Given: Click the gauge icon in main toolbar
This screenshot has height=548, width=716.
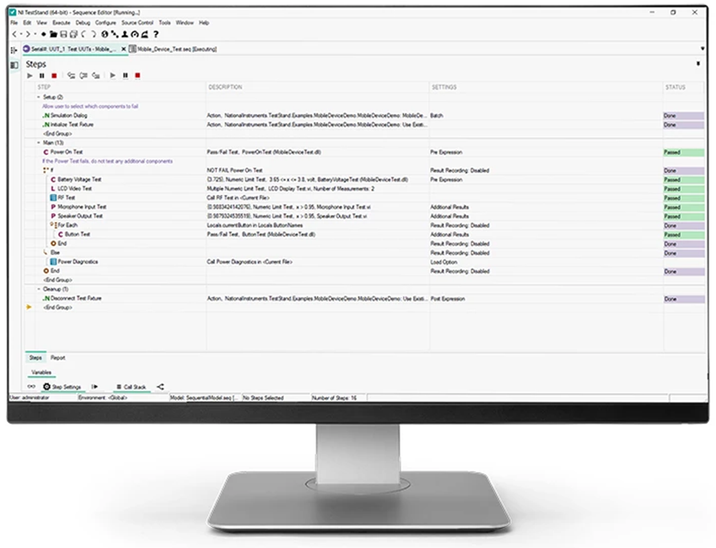Looking at the screenshot, I should 134,34.
